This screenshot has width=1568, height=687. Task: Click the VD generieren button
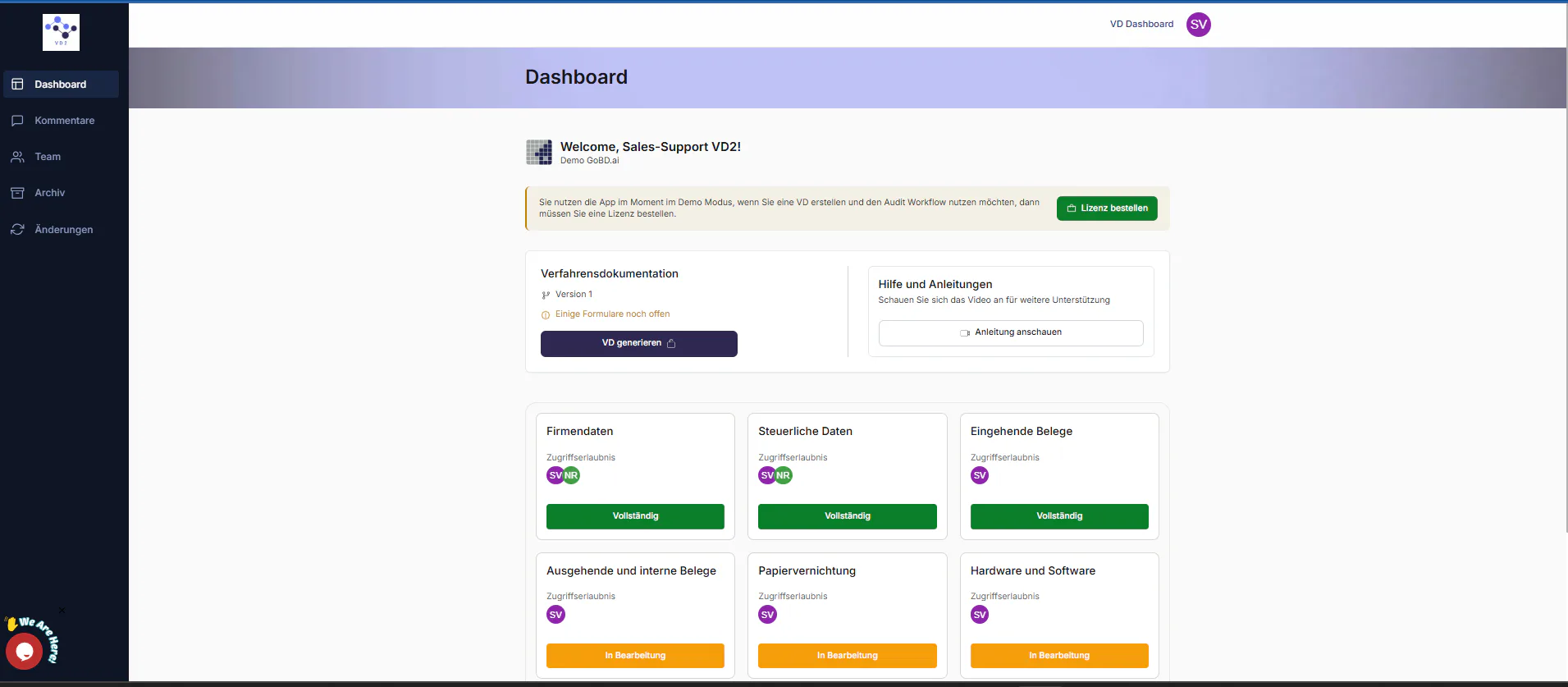coord(639,344)
